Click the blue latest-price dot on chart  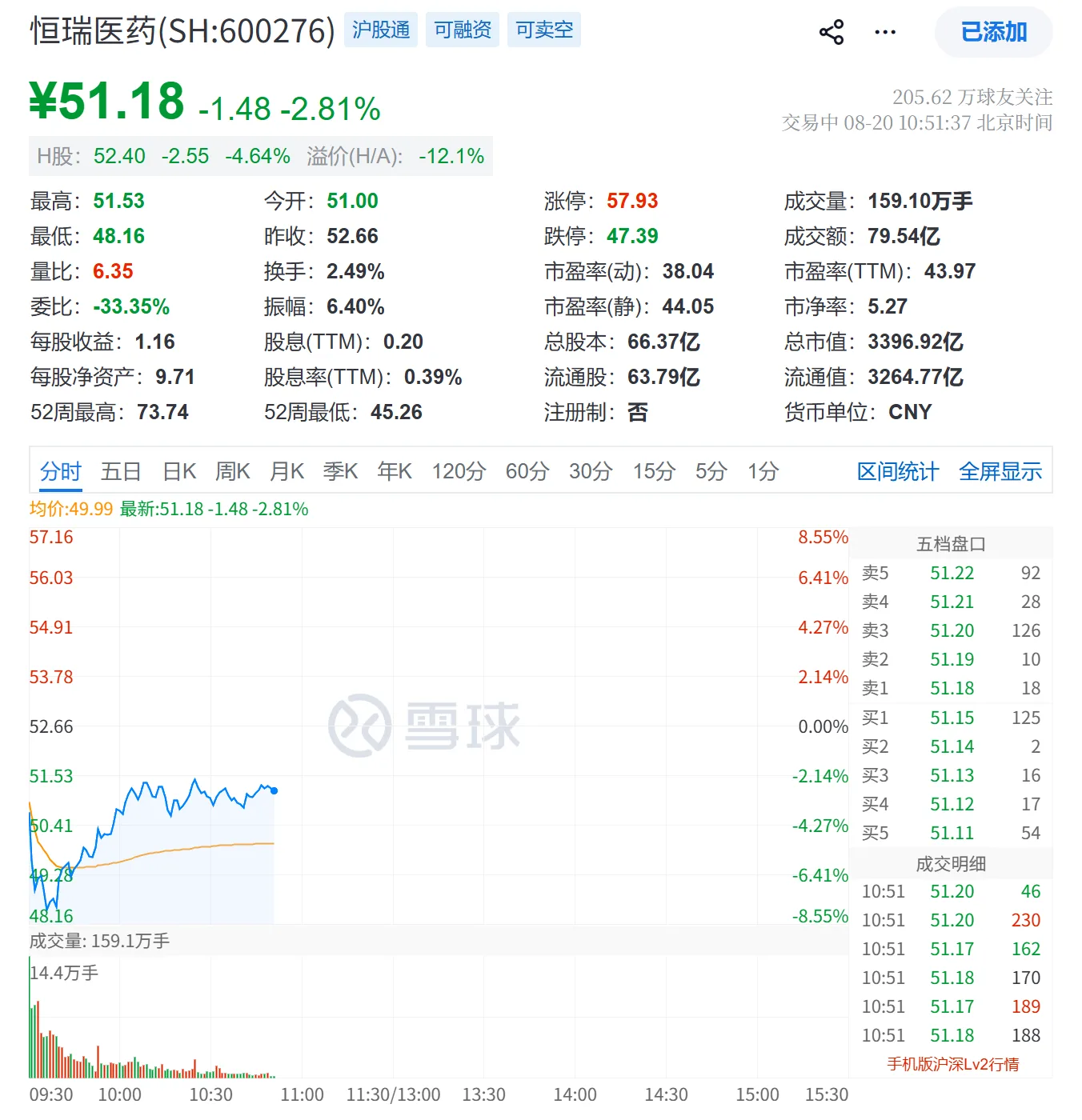click(275, 790)
